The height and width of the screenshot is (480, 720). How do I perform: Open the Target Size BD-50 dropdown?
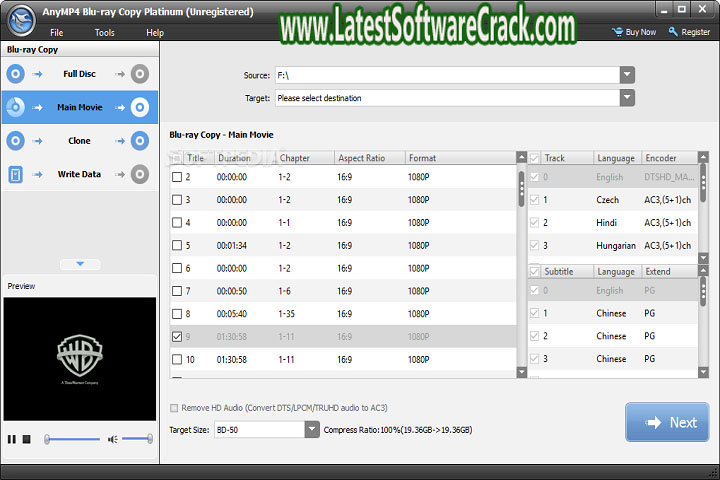coord(311,429)
